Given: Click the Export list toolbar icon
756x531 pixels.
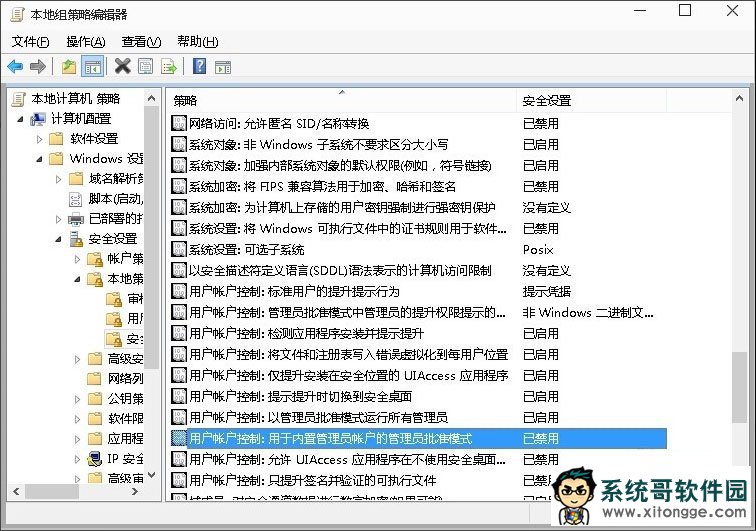Looking at the screenshot, I should pyautogui.click(x=169, y=66).
